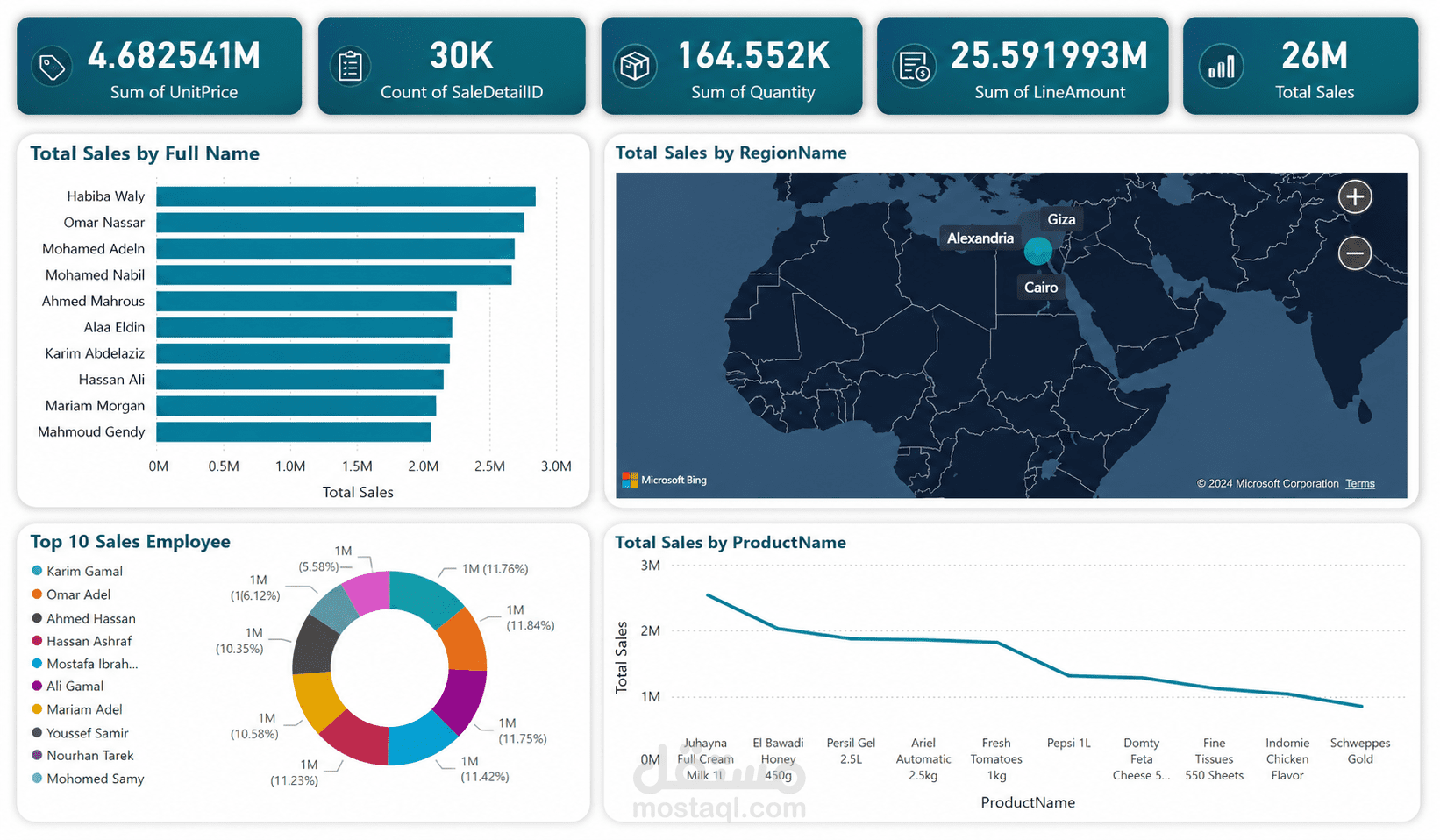Click the Mariam Adel legend color marker
The image size is (1440, 840).
tap(37, 709)
